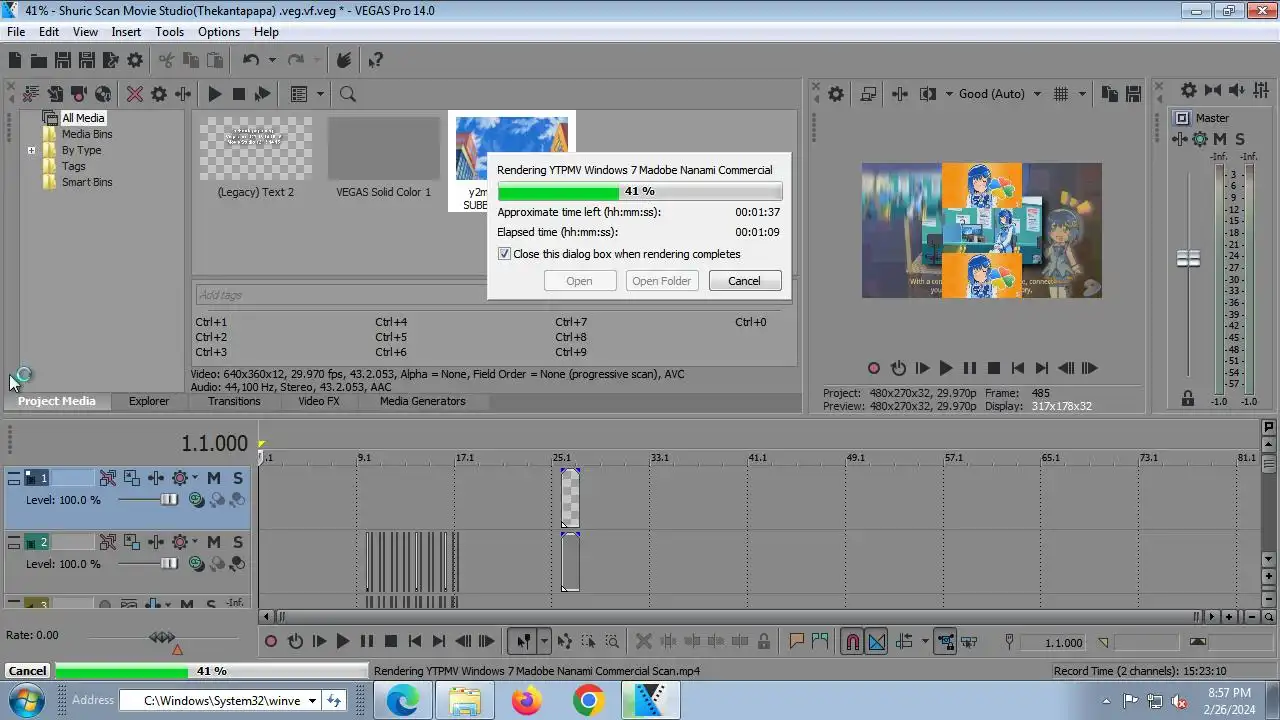Open edit tool selector dropdown arrow
Image resolution: width=1280 pixels, height=720 pixels.
544,642
